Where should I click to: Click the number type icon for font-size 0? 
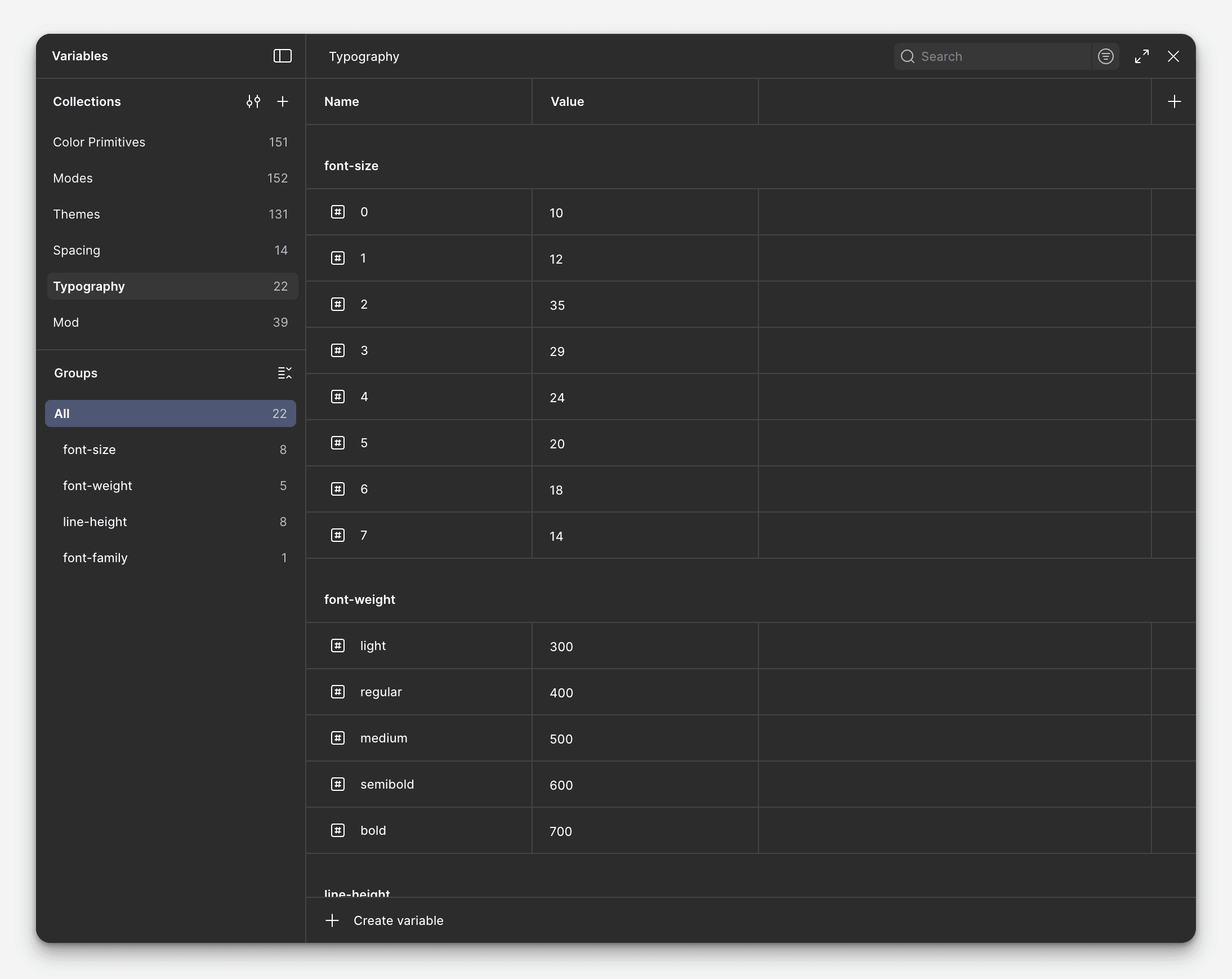[338, 212]
